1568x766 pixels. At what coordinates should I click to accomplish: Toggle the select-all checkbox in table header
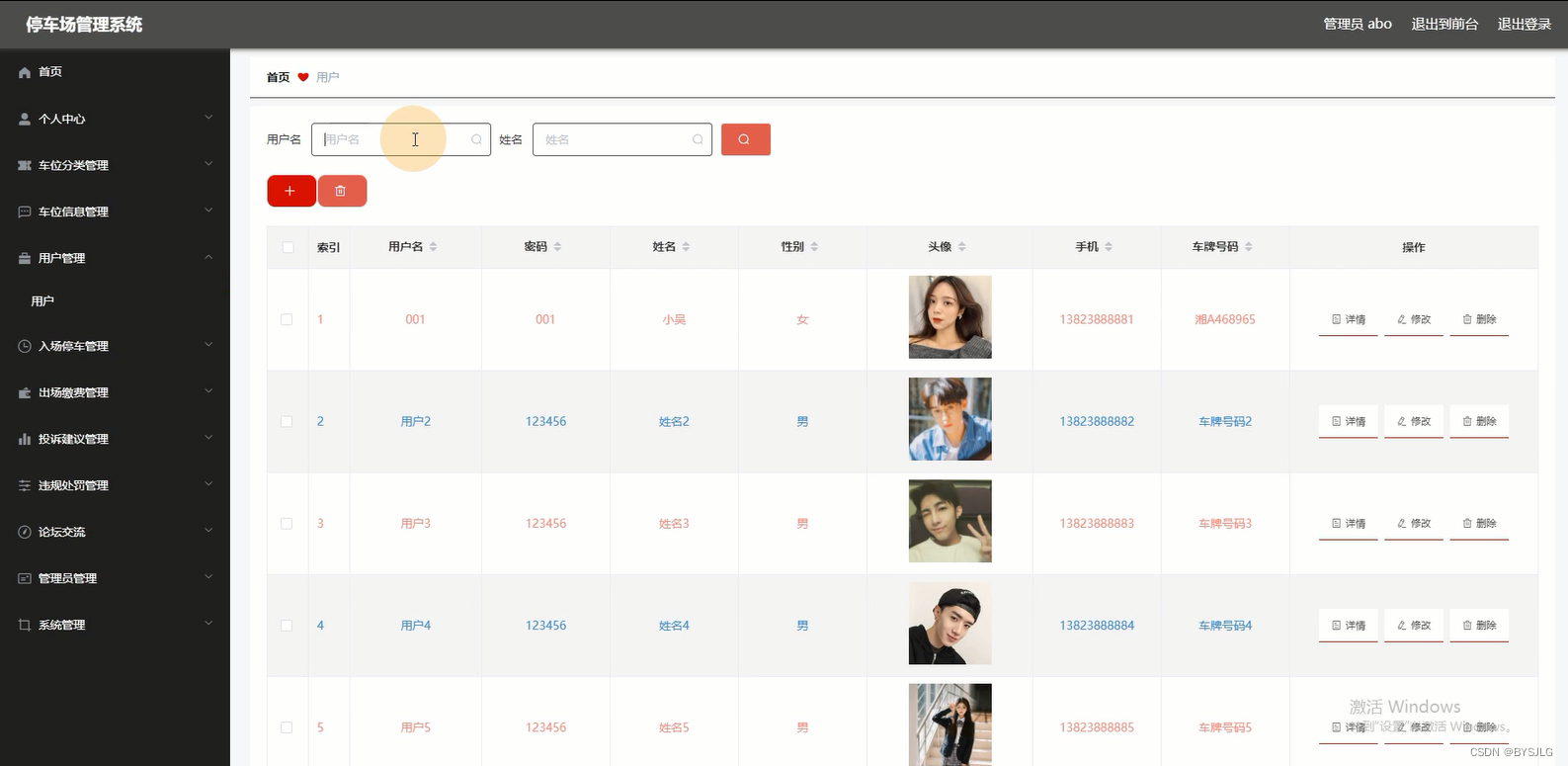pos(288,247)
